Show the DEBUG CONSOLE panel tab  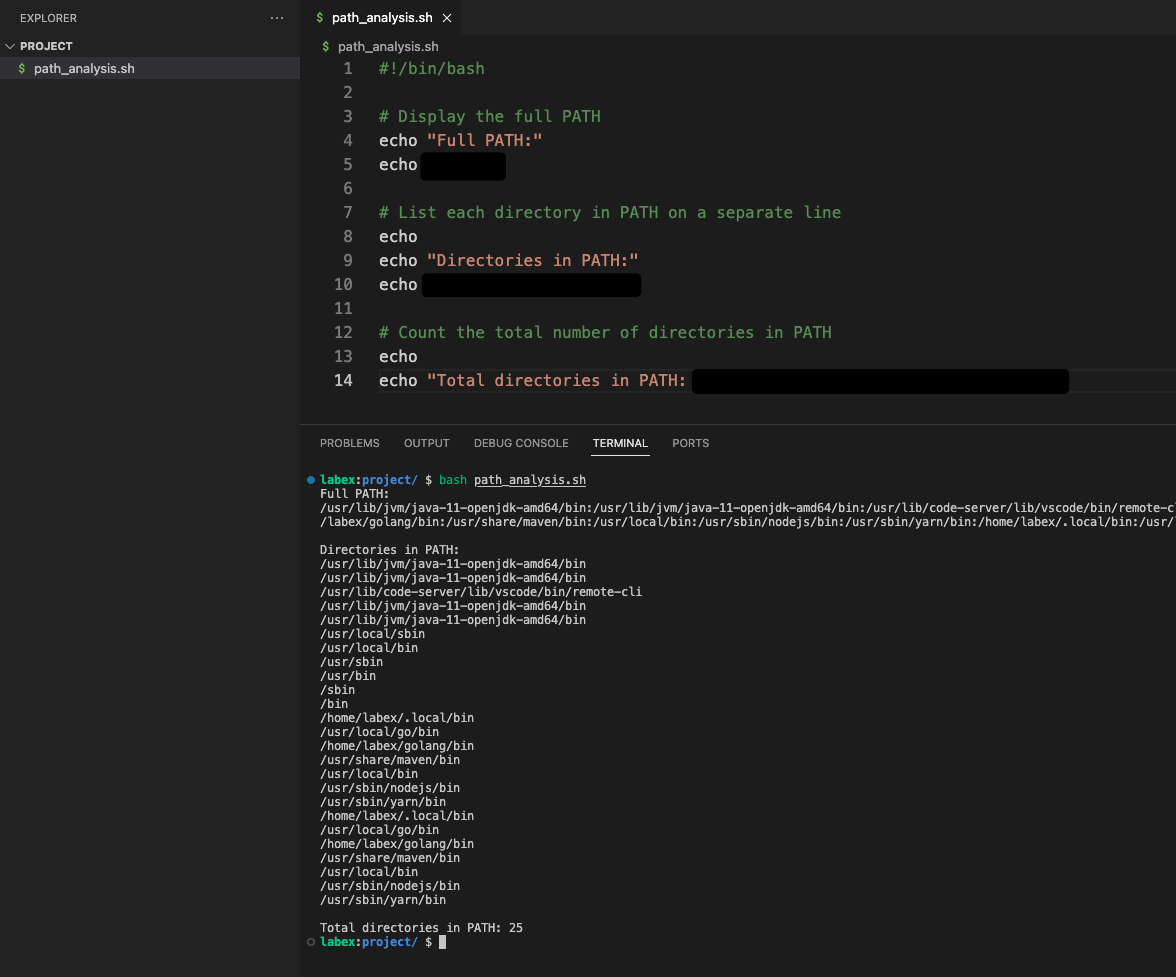(x=521, y=443)
